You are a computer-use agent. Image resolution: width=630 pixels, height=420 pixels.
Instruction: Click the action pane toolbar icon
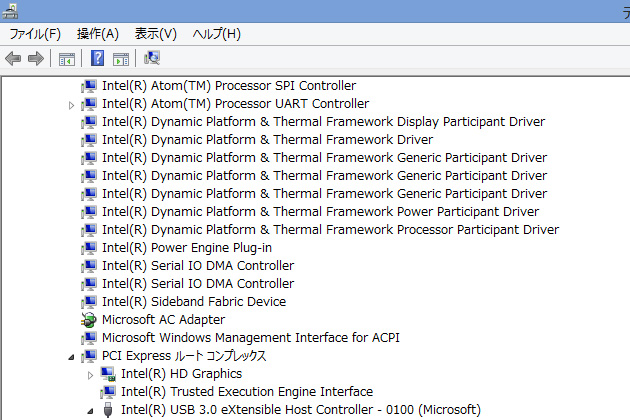point(121,59)
